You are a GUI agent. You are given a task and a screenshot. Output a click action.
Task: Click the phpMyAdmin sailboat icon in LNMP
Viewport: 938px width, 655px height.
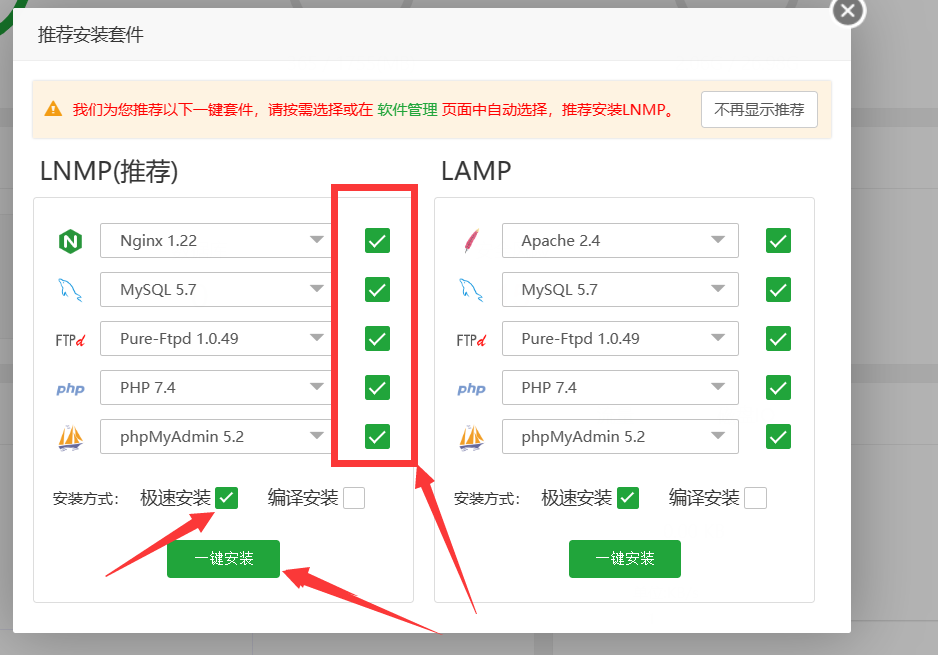tap(71, 437)
